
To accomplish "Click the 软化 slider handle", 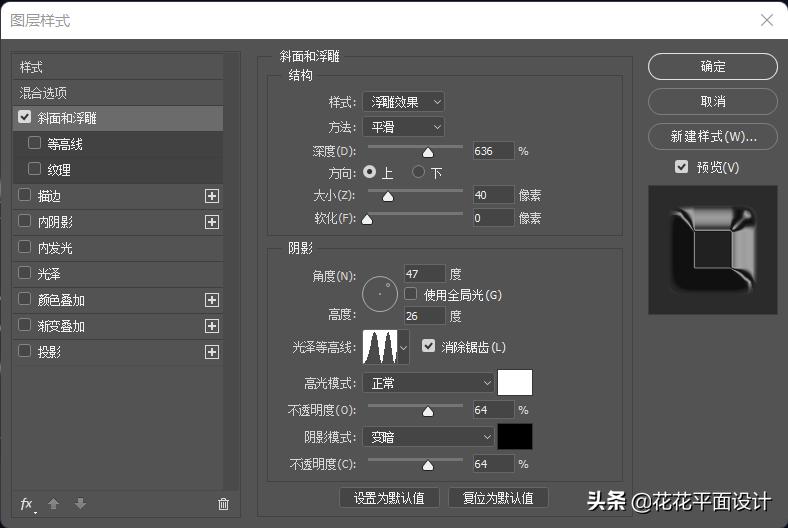I will 367,220.
